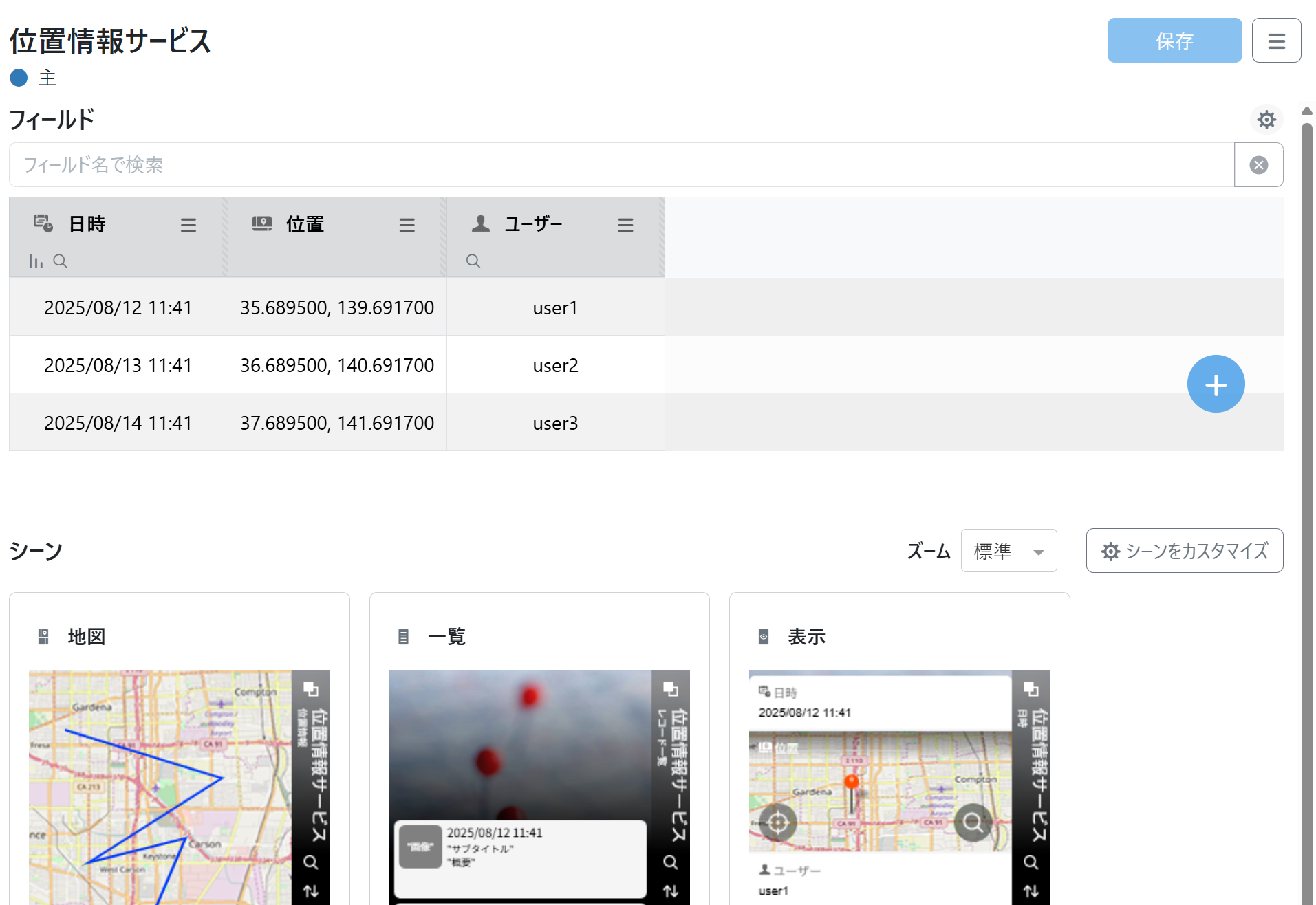
Task: Click the シーンをカスタマイズ button
Action: pyautogui.click(x=1184, y=551)
